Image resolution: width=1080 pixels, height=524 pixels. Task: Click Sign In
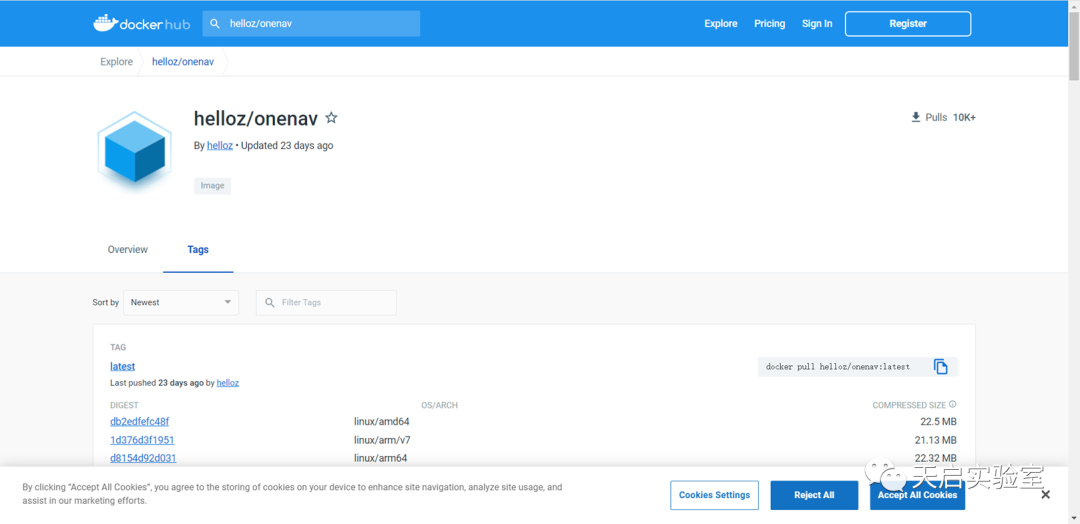pyautogui.click(x=817, y=23)
